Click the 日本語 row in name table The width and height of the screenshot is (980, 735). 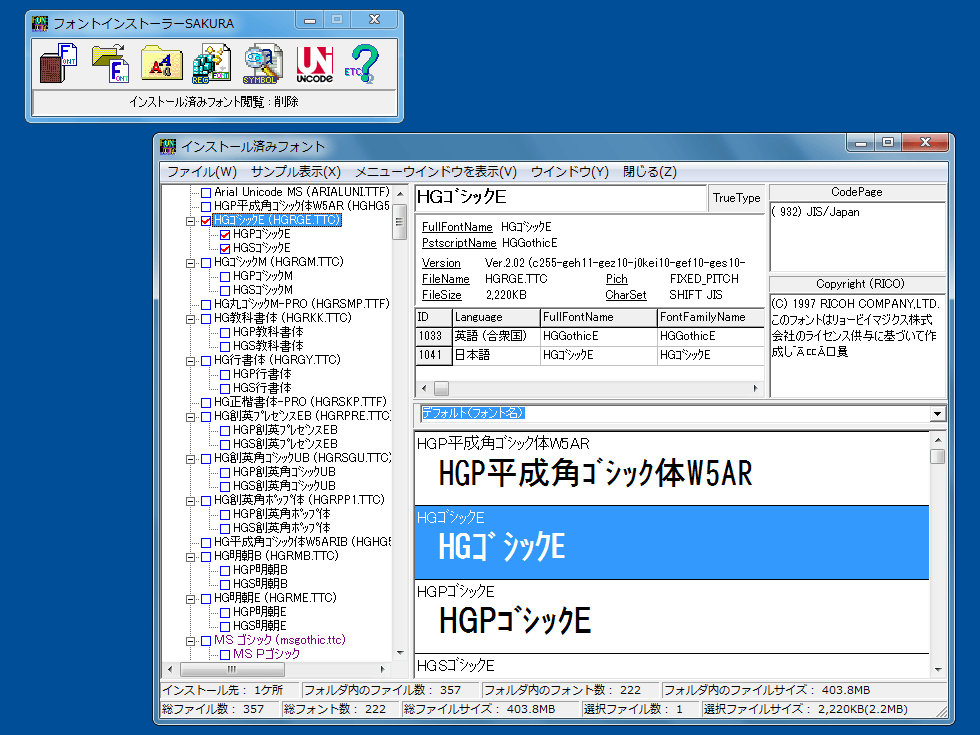pyautogui.click(x=589, y=355)
